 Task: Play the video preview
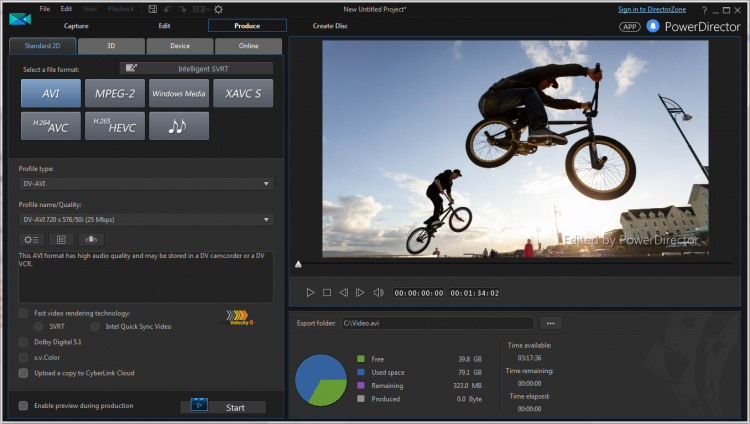pos(310,293)
